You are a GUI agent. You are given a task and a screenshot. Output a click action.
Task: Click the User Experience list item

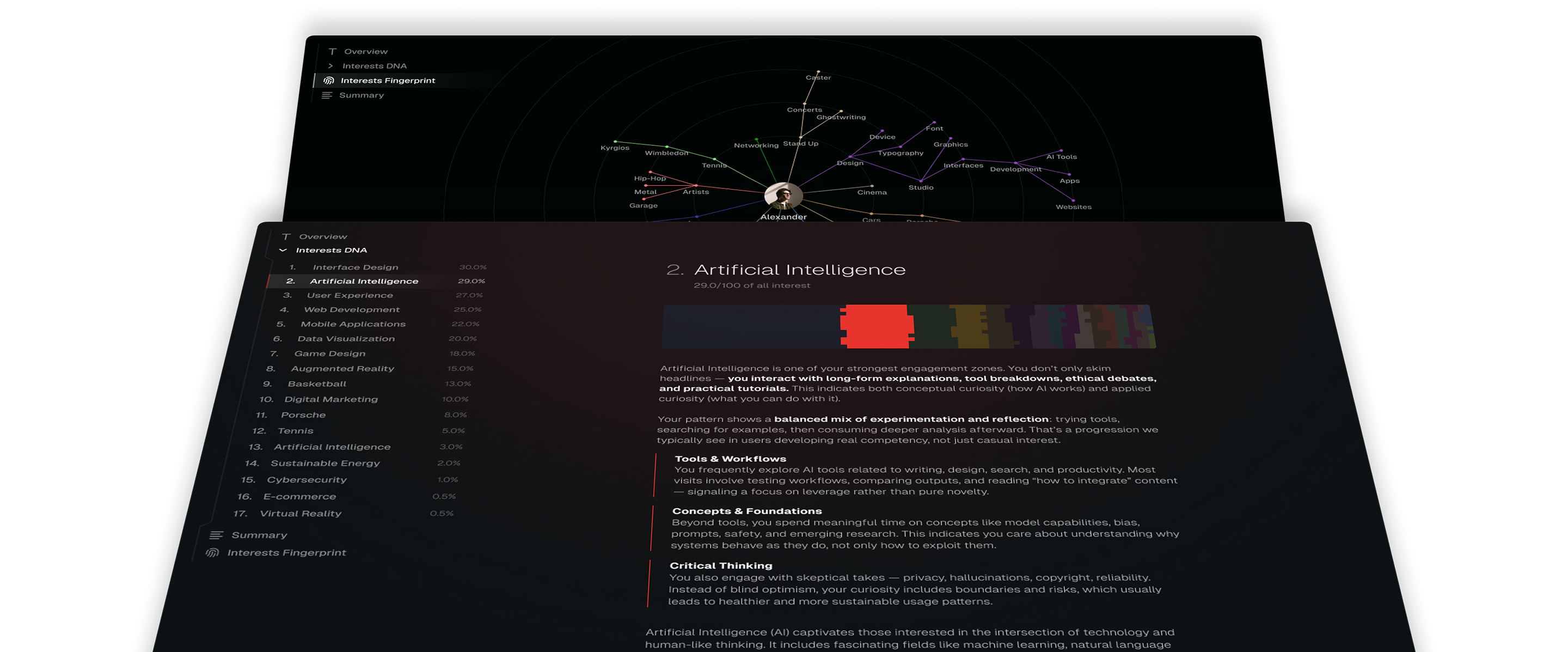(x=351, y=295)
